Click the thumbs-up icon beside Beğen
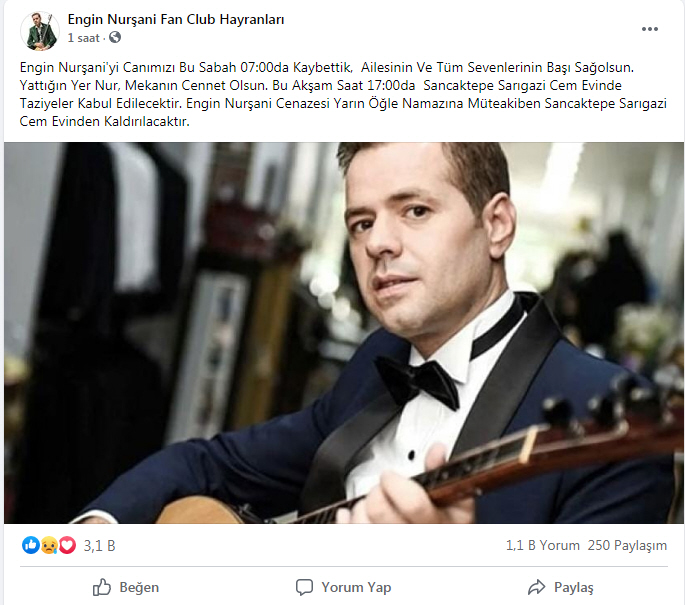685x605 pixels. tap(102, 587)
